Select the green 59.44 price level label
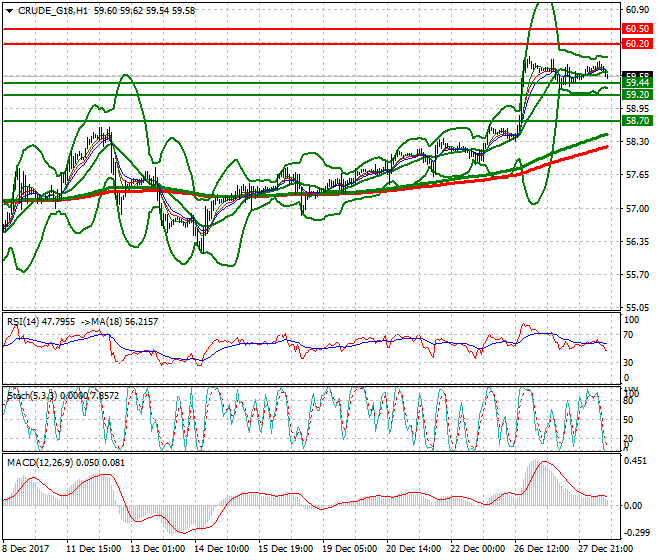The width and height of the screenshot is (660, 560). coord(637,83)
